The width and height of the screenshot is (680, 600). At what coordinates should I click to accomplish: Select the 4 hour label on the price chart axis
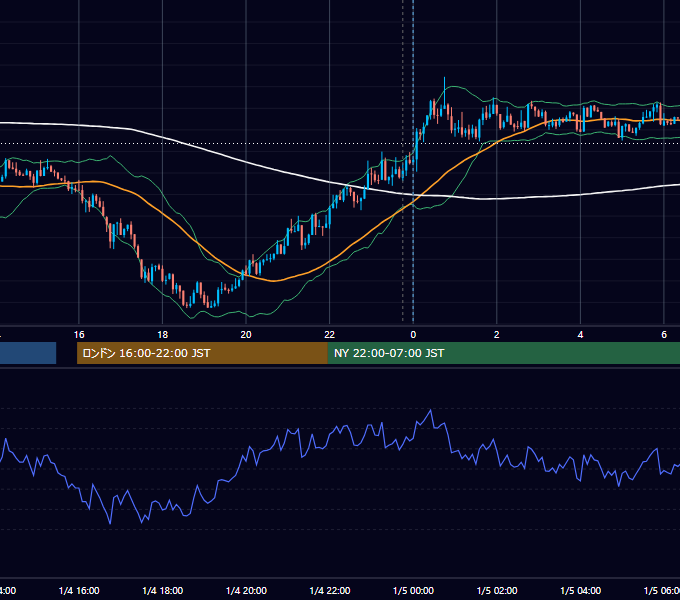tap(580, 335)
